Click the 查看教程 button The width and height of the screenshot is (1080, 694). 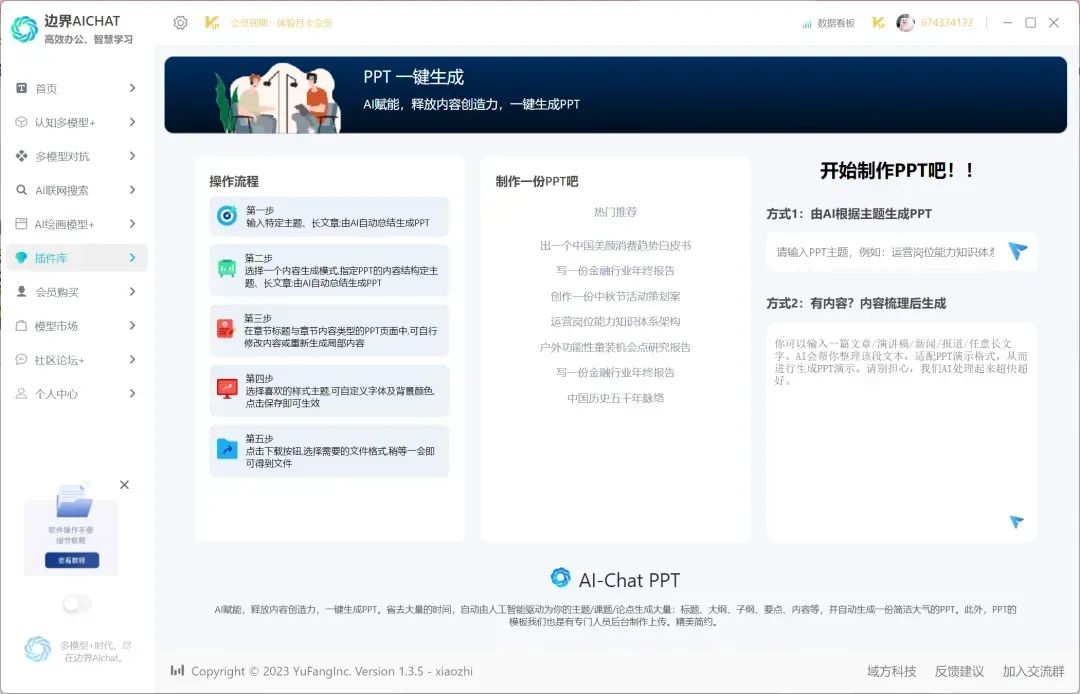[71, 560]
